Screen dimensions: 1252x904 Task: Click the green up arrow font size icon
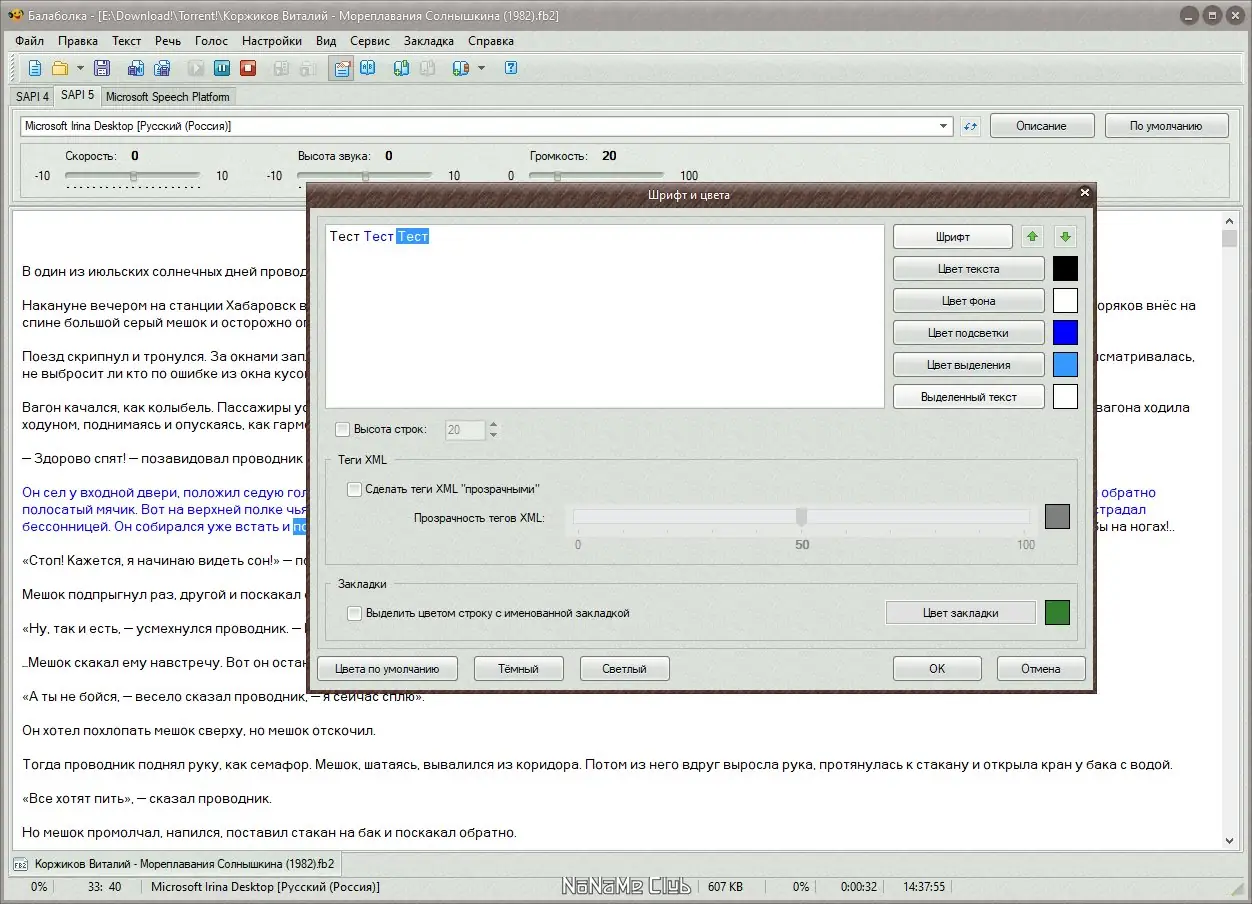[1033, 237]
